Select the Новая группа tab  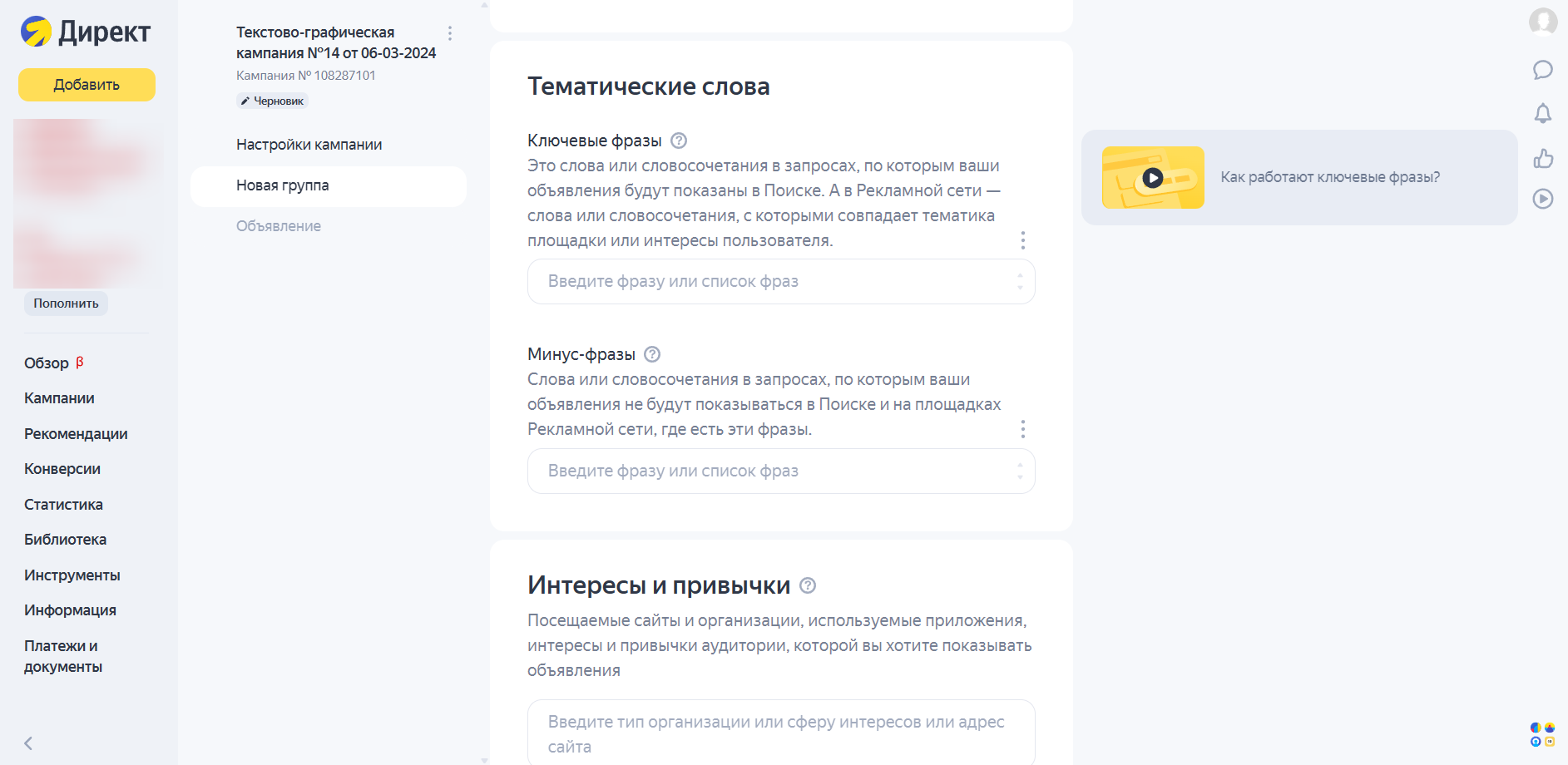[282, 185]
